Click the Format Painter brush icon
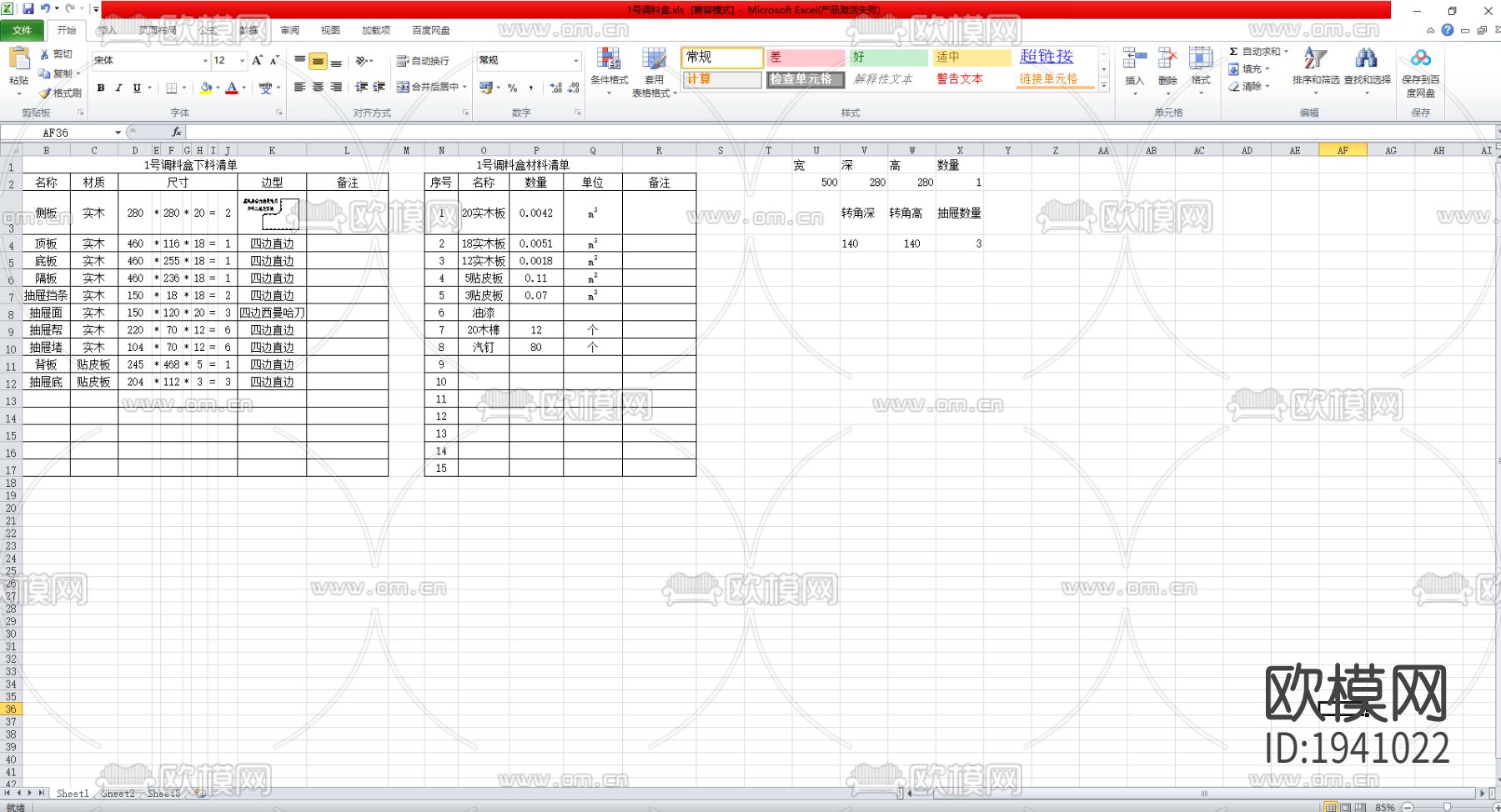Viewport: 1501px width, 812px height. click(x=45, y=93)
